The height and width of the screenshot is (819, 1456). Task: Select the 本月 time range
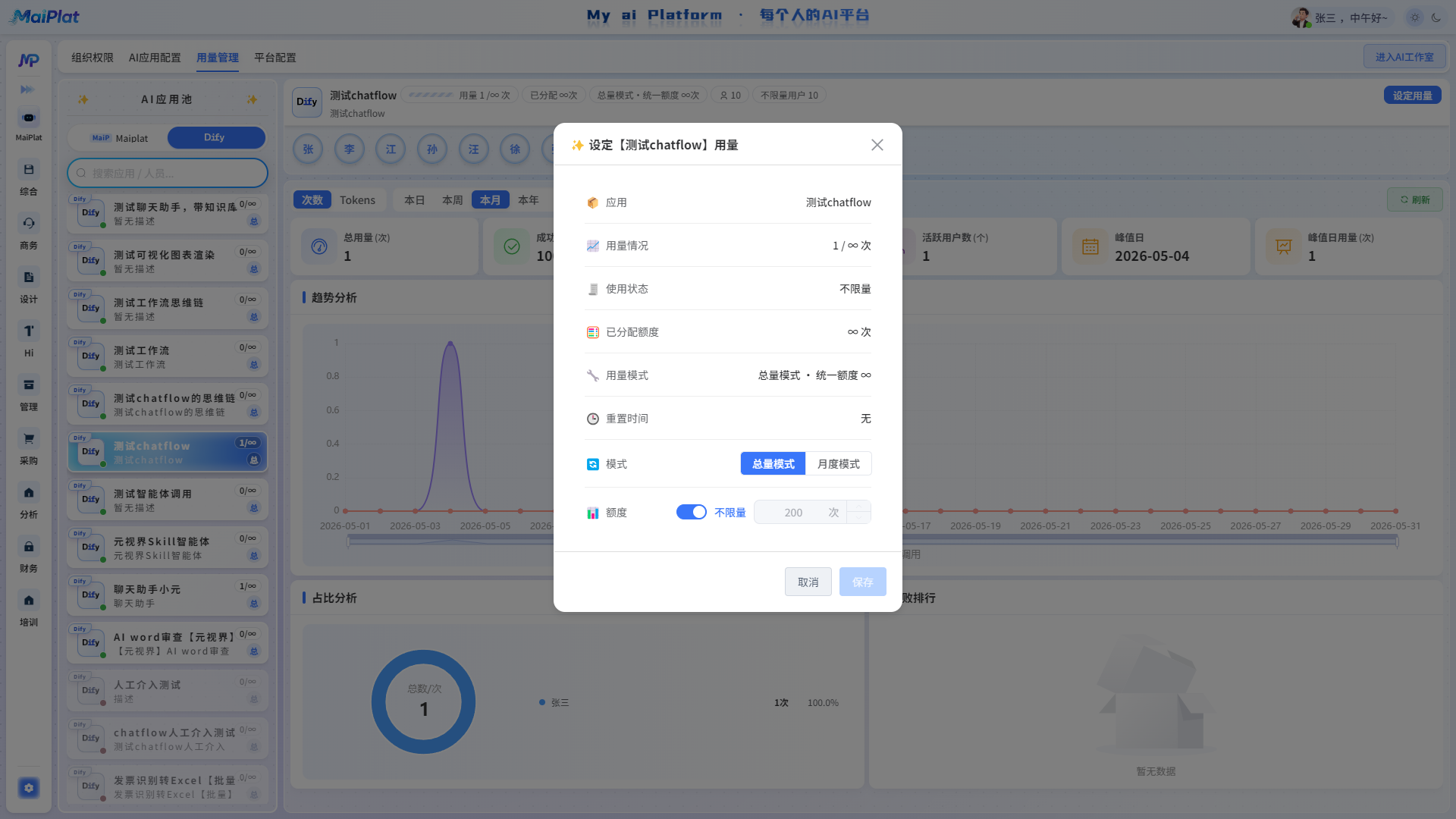click(x=491, y=200)
